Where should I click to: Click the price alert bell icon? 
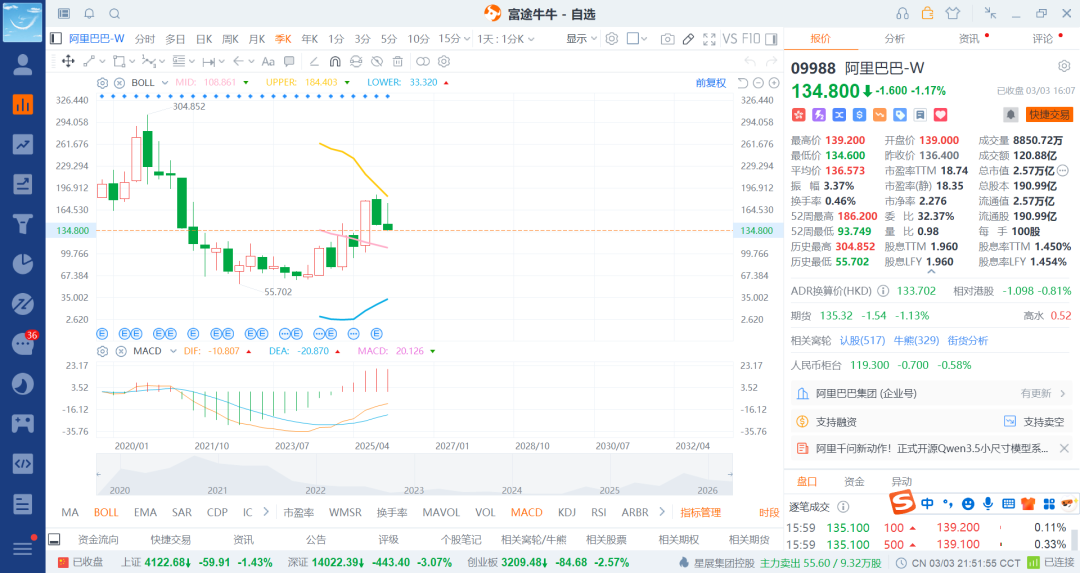1011,115
